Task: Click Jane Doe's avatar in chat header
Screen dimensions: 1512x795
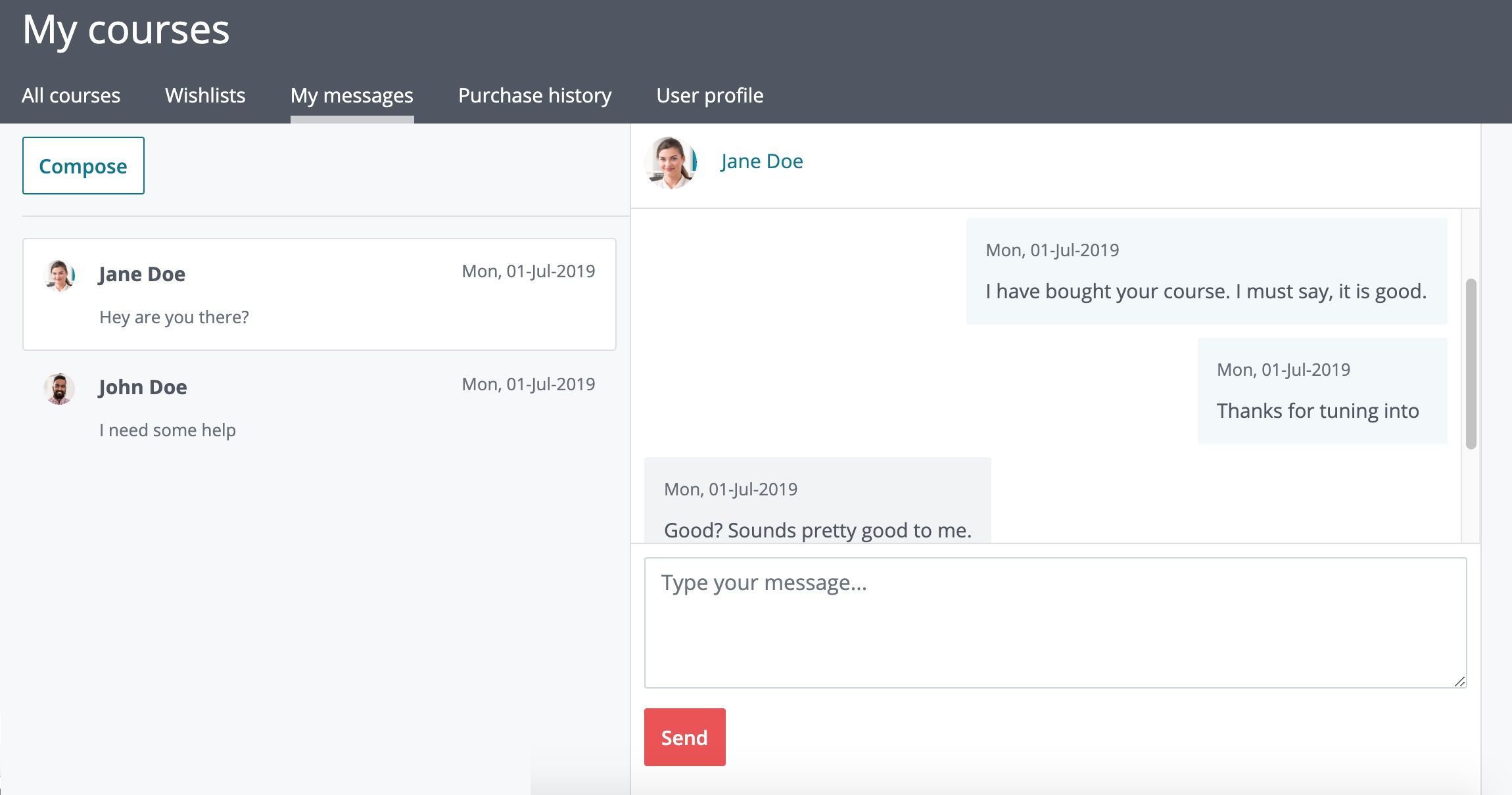Action: (x=670, y=162)
